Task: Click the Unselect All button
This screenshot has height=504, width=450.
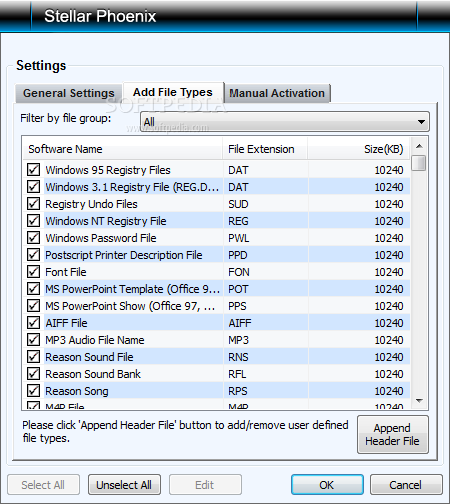Action: click(x=124, y=485)
